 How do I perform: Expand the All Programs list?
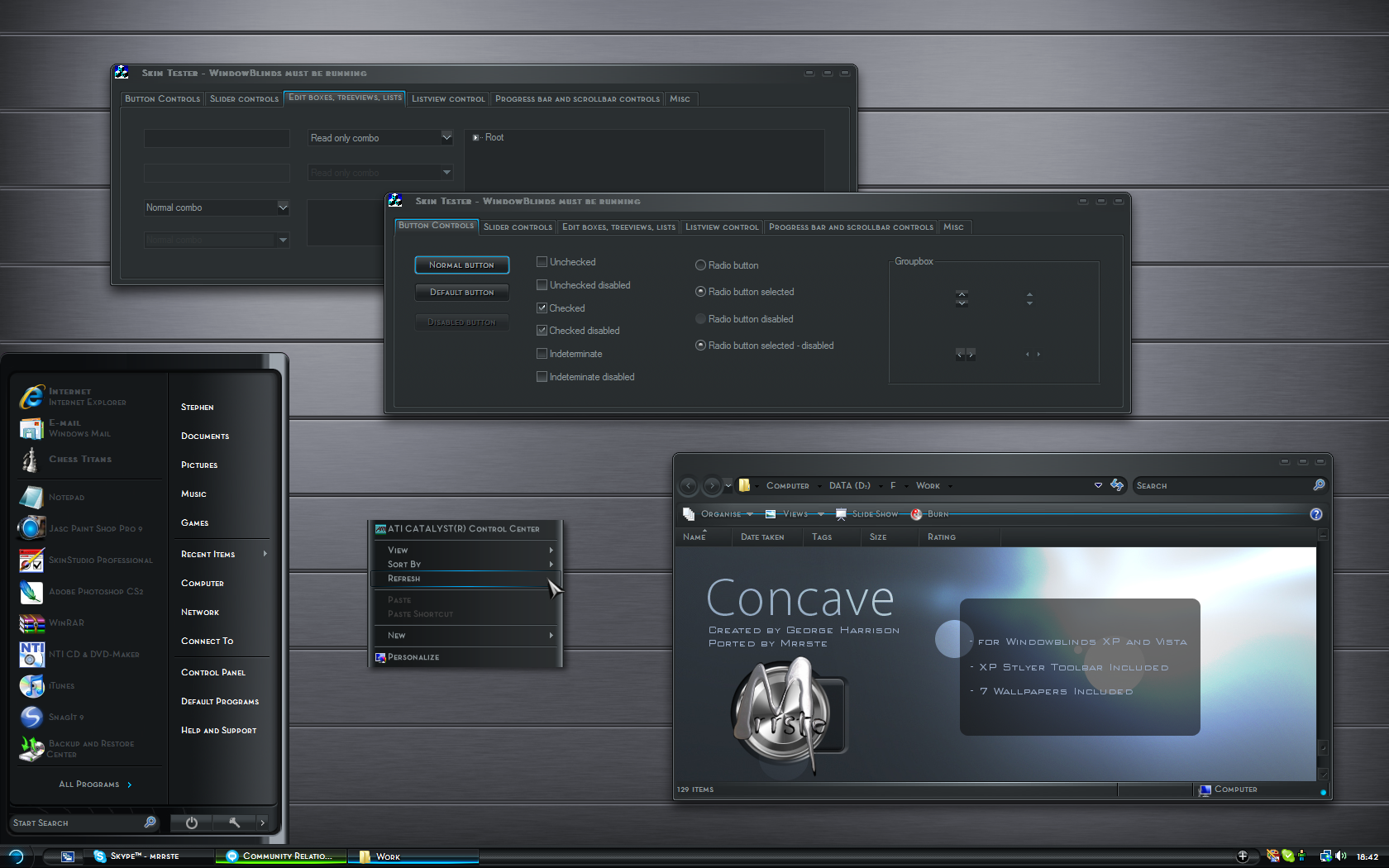click(95, 785)
